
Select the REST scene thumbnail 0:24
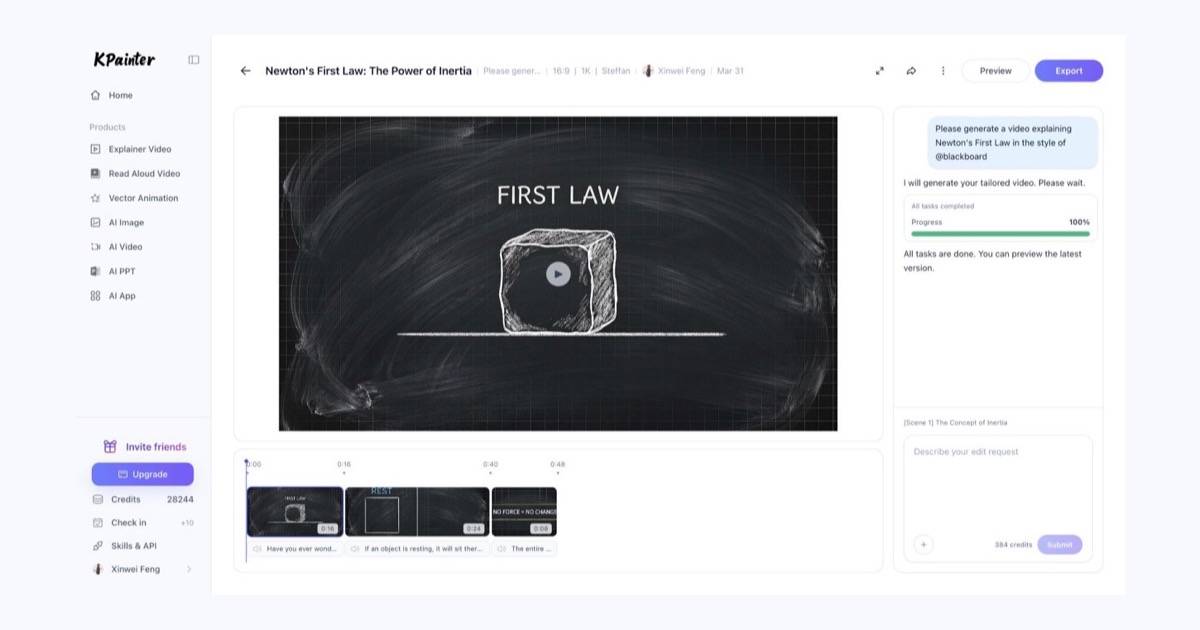(x=417, y=512)
